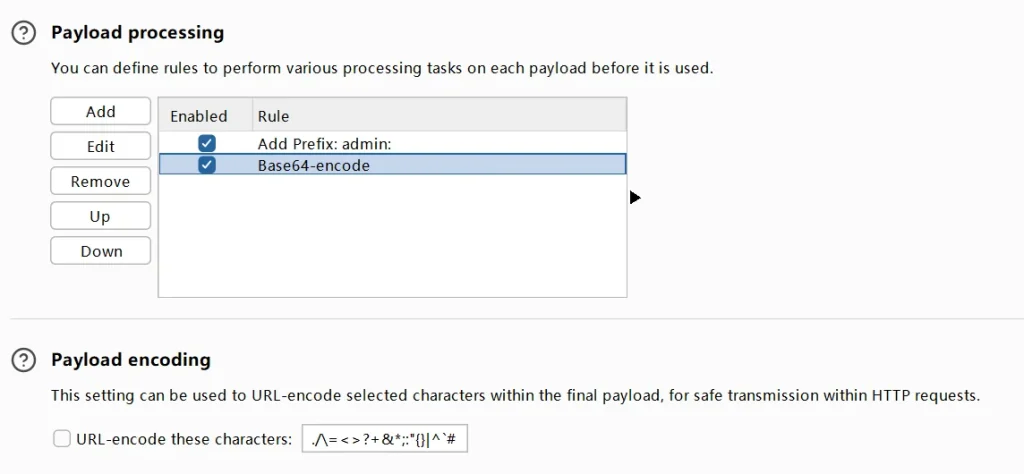Move the selected rule Up

pos(100,217)
